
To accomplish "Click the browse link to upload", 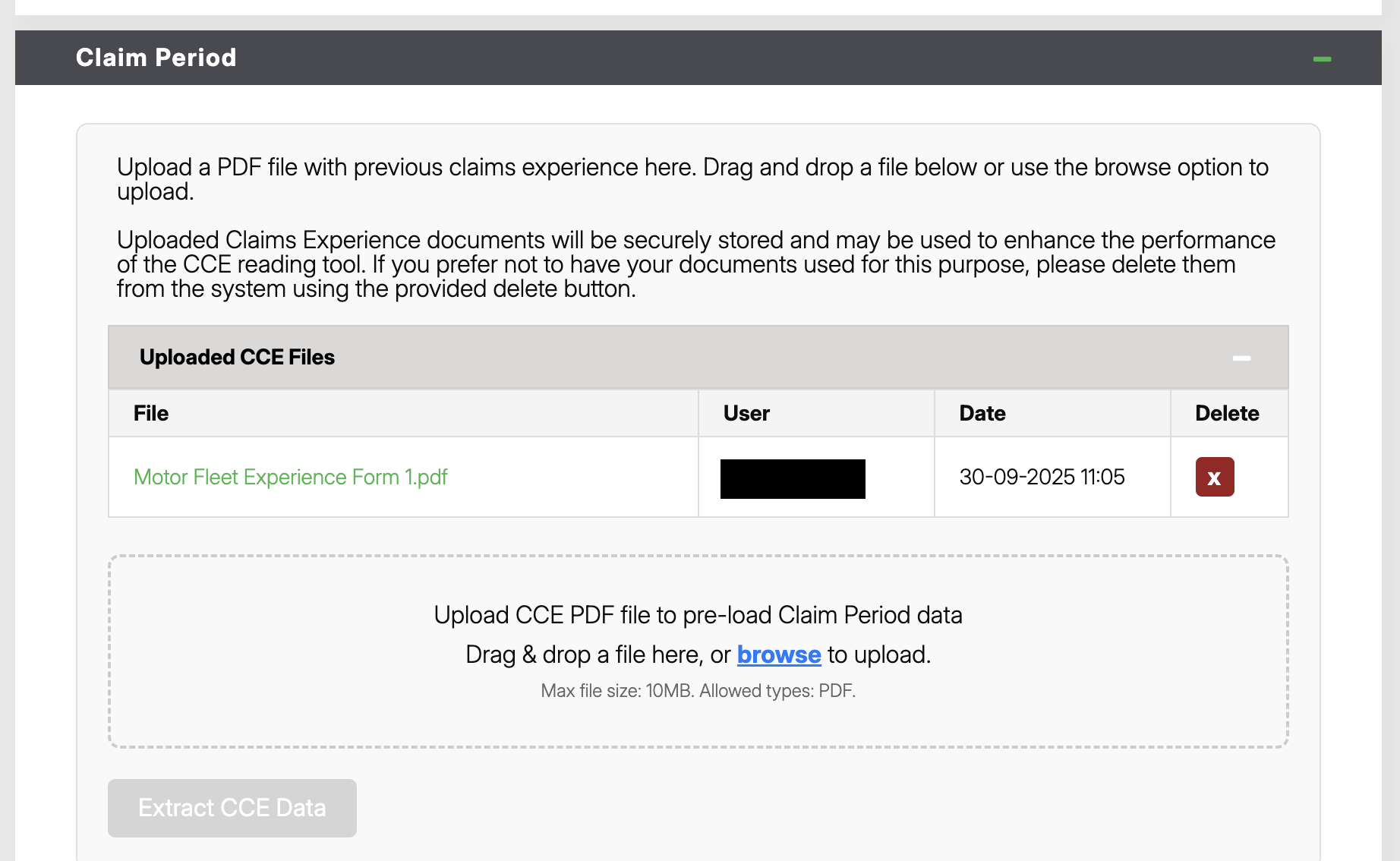I will (x=779, y=654).
